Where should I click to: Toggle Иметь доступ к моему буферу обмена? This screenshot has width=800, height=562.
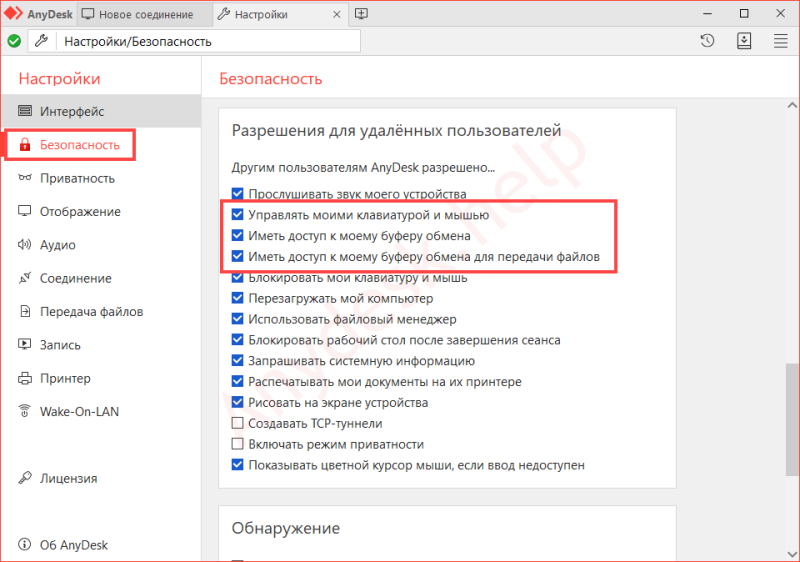[237, 235]
